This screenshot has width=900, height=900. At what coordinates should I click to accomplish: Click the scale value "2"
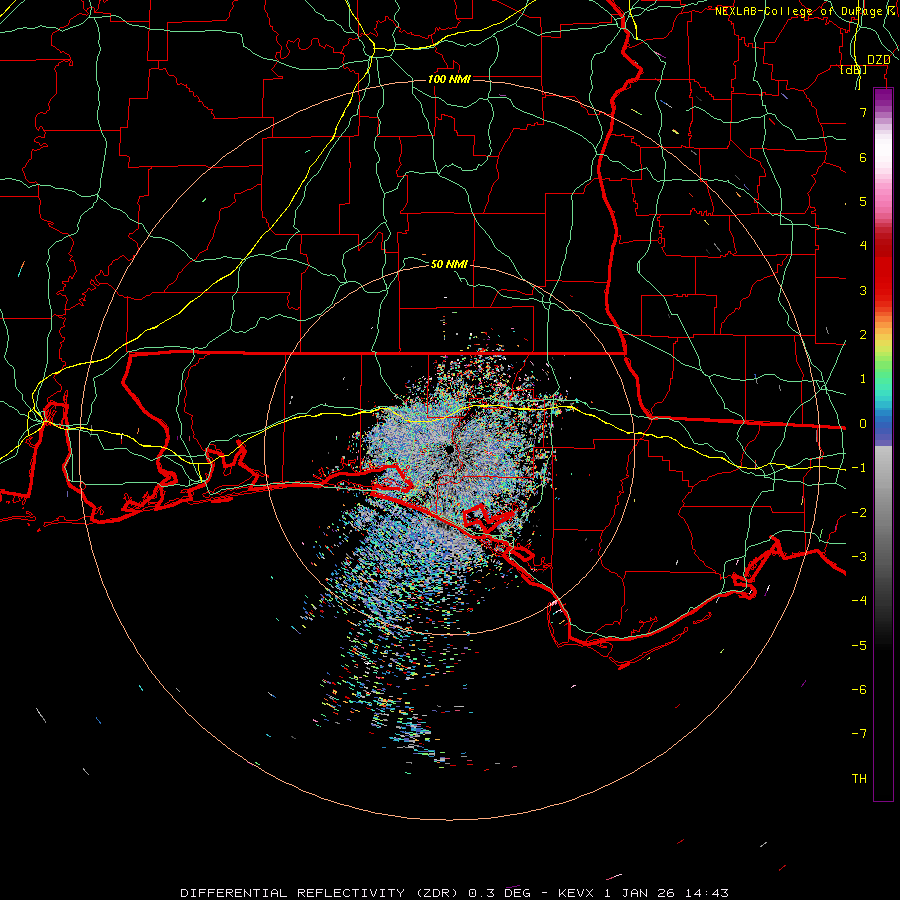tap(863, 335)
